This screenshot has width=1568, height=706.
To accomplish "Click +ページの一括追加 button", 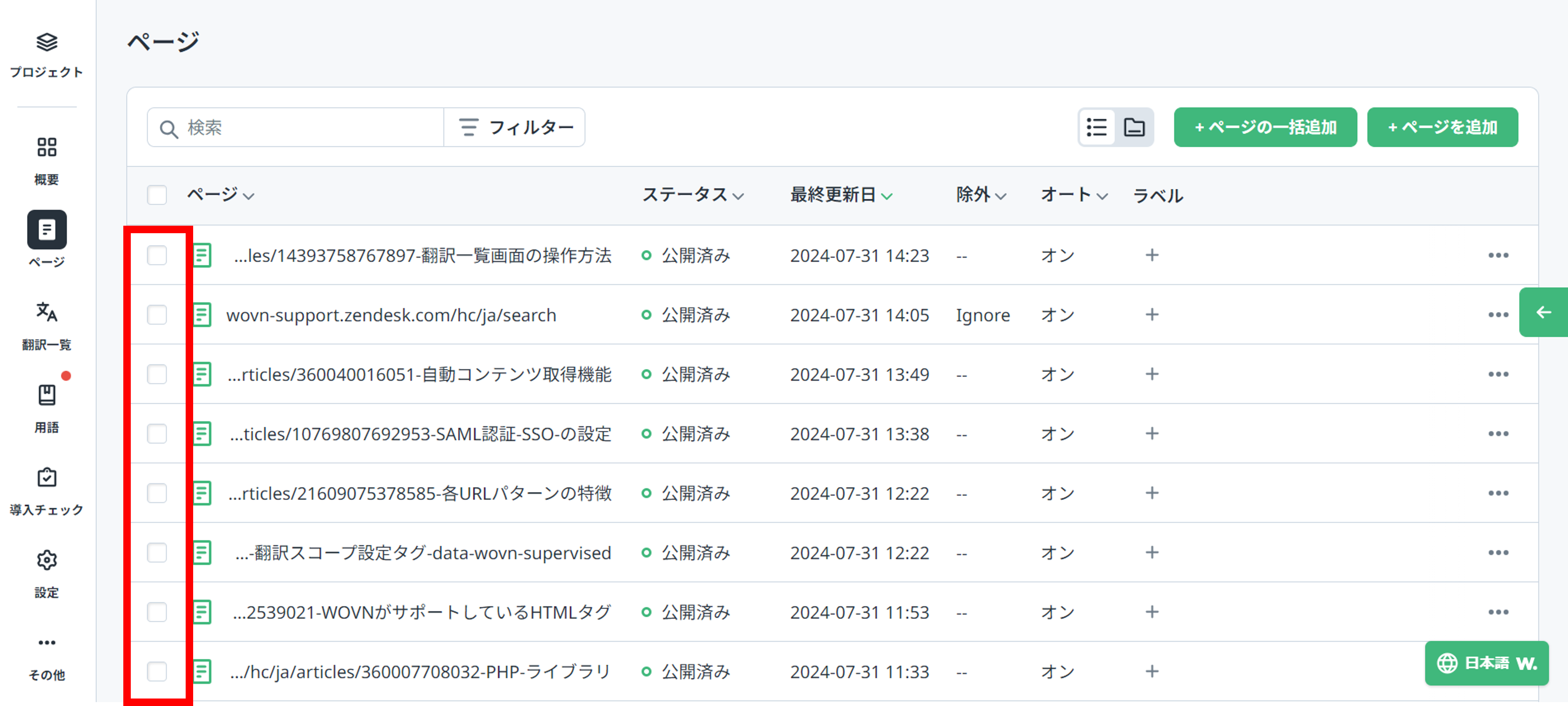I will [x=1265, y=127].
